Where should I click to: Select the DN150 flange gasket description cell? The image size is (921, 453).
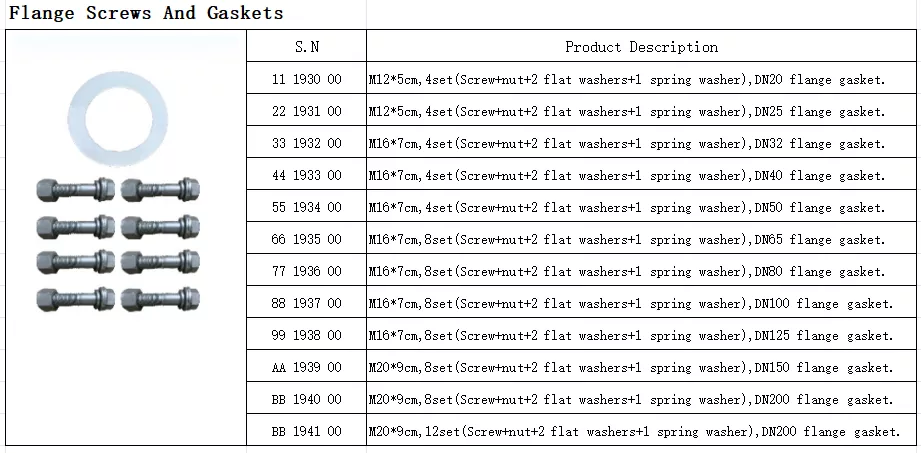(x=631, y=367)
